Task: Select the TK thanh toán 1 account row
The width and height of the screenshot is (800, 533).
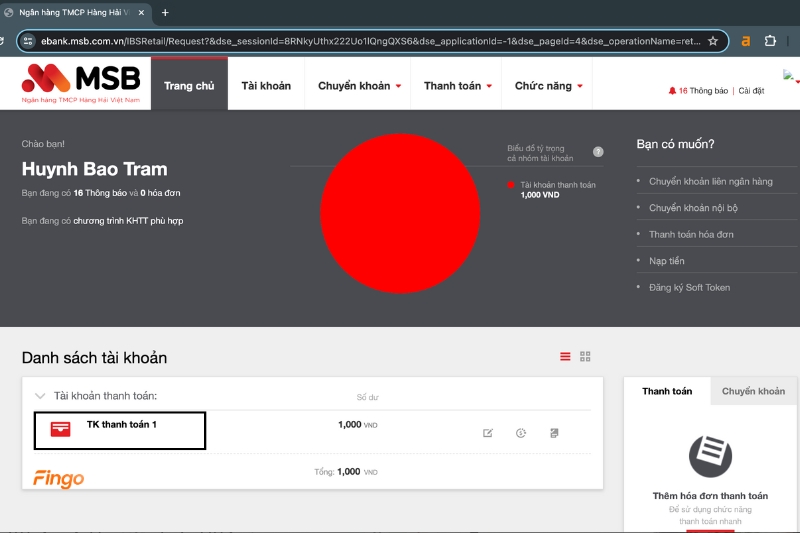Action: tap(120, 430)
